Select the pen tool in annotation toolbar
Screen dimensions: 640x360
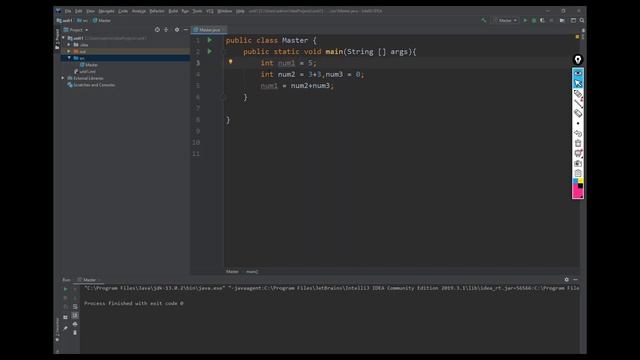coord(578,94)
